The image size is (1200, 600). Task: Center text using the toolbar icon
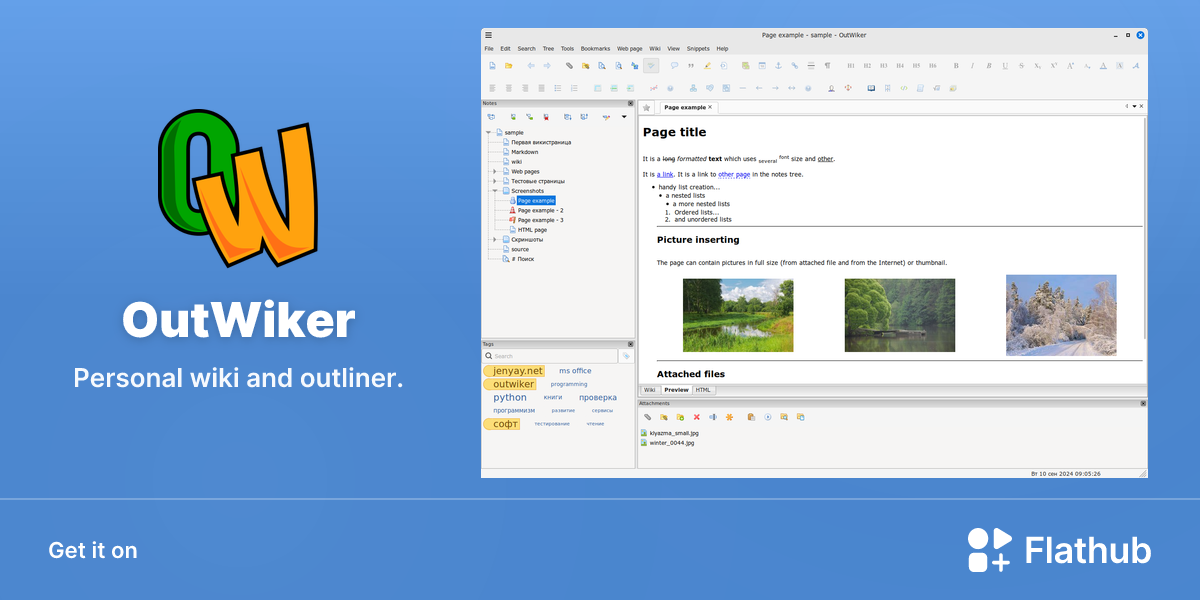click(x=508, y=88)
